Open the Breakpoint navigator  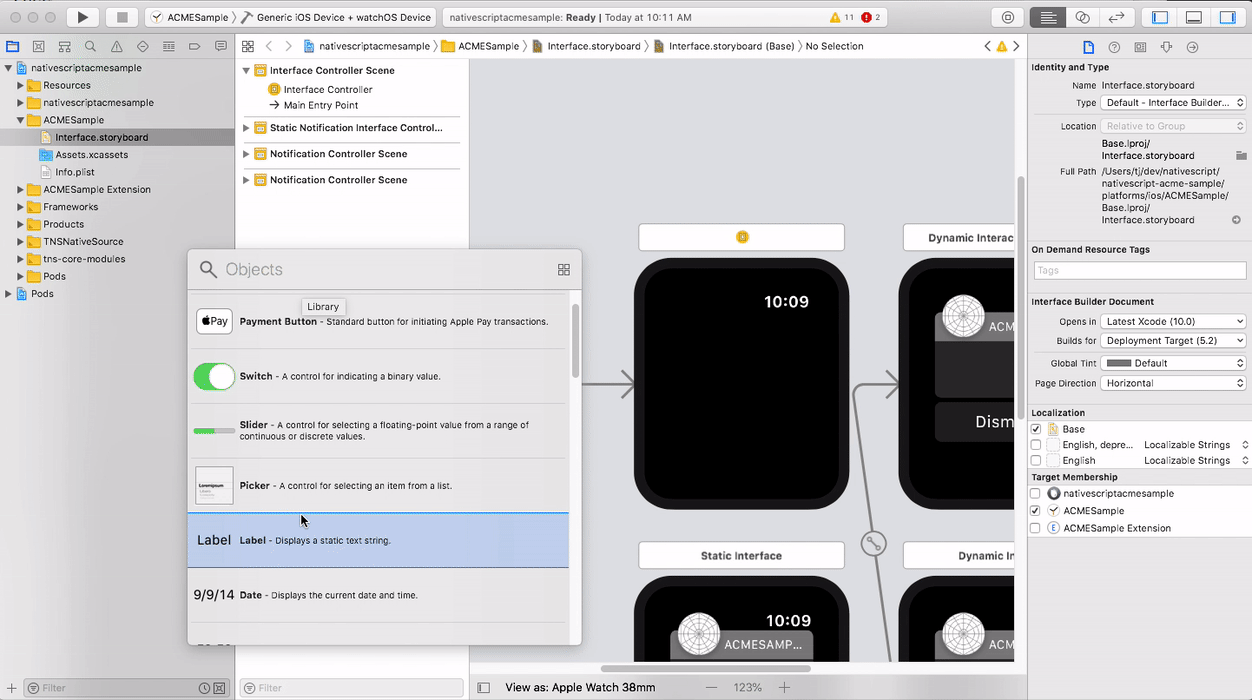(196, 46)
